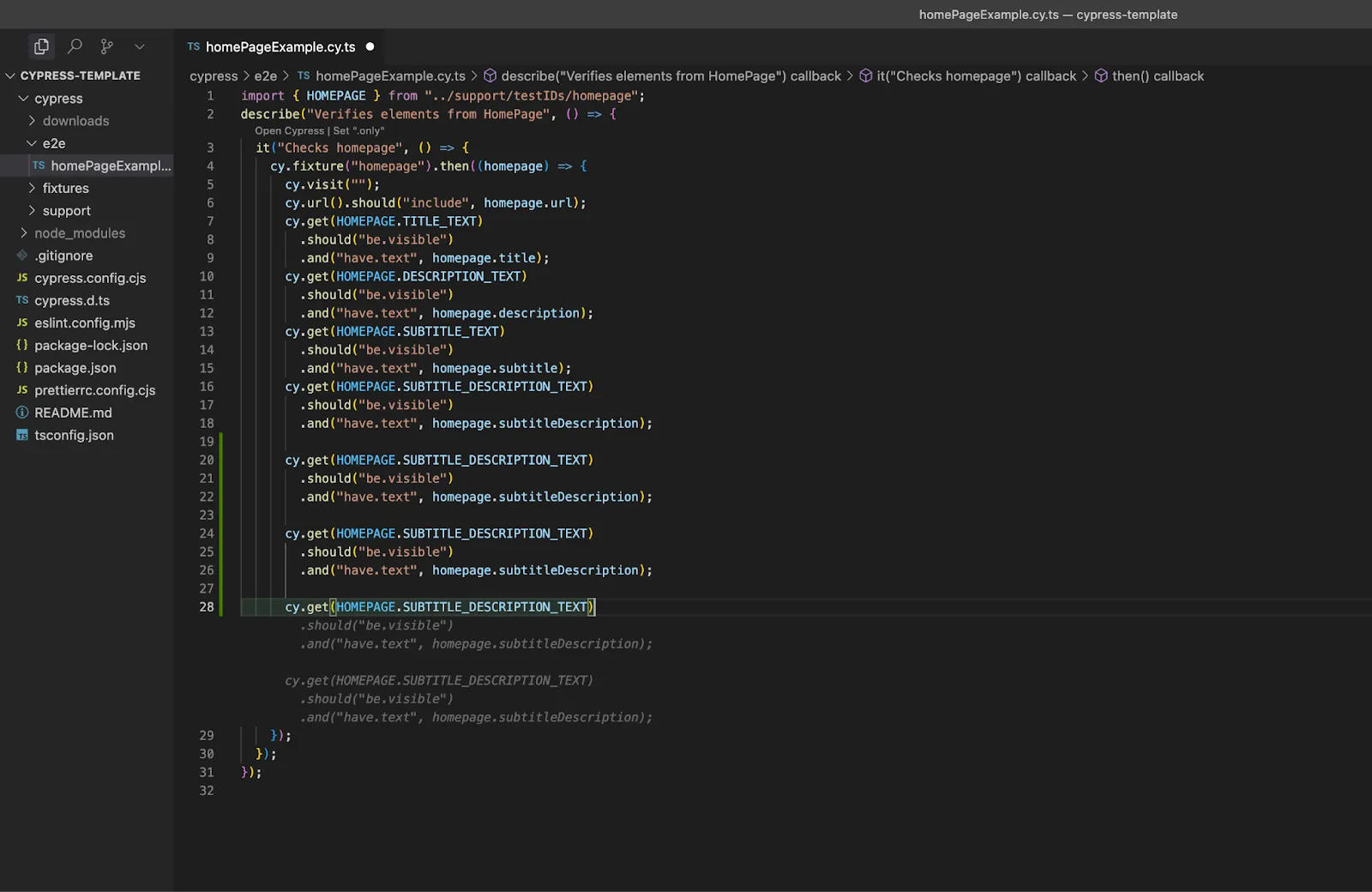Click the then() callback breadcrumb
The image size is (1372, 892).
click(1158, 76)
